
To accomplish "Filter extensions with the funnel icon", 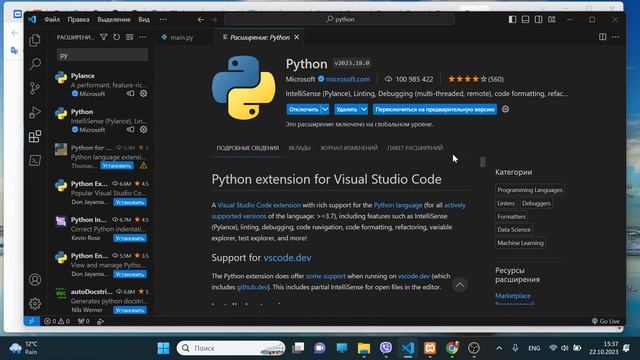I will (x=104, y=37).
